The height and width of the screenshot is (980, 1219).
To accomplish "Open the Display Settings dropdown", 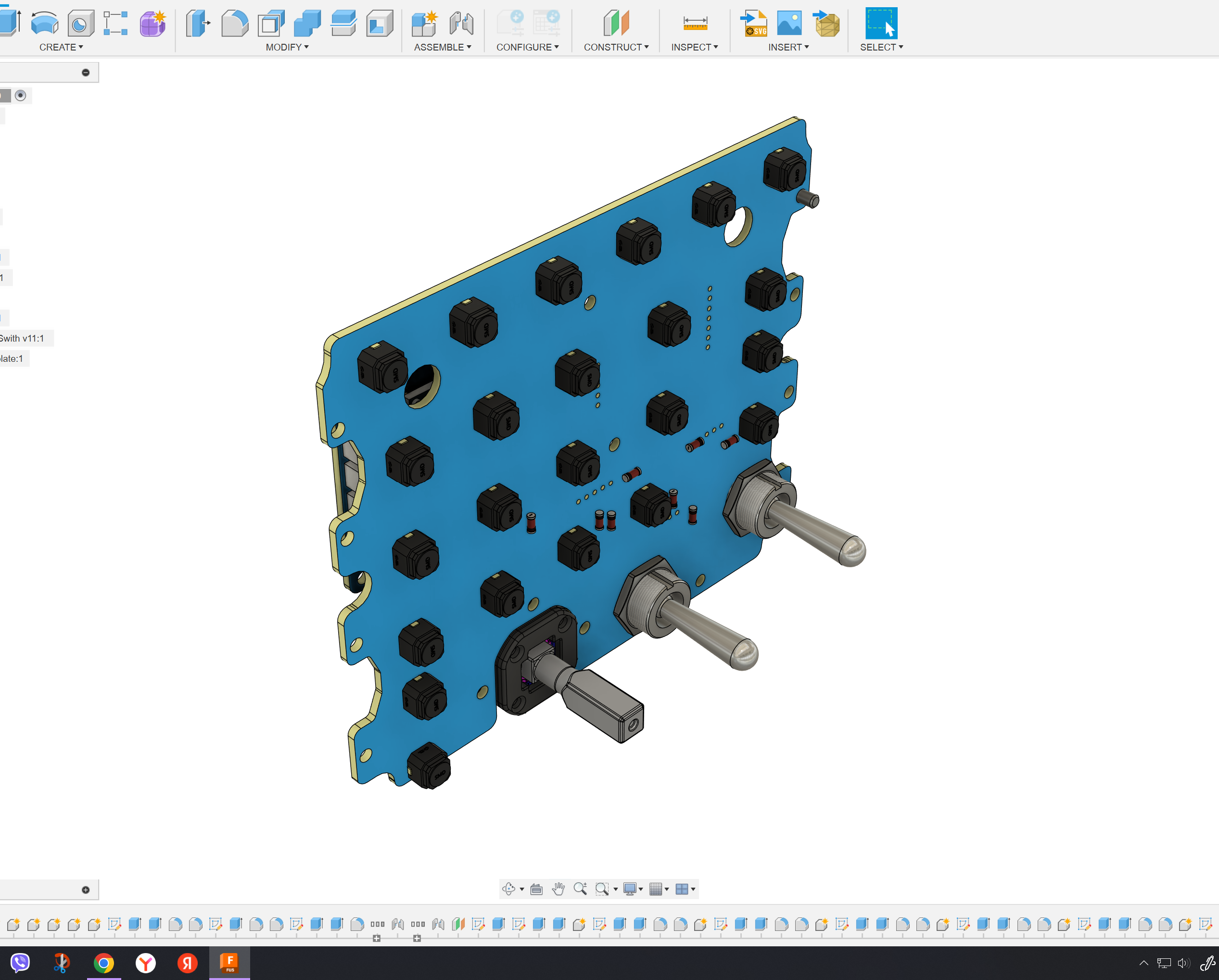I will (x=633, y=889).
